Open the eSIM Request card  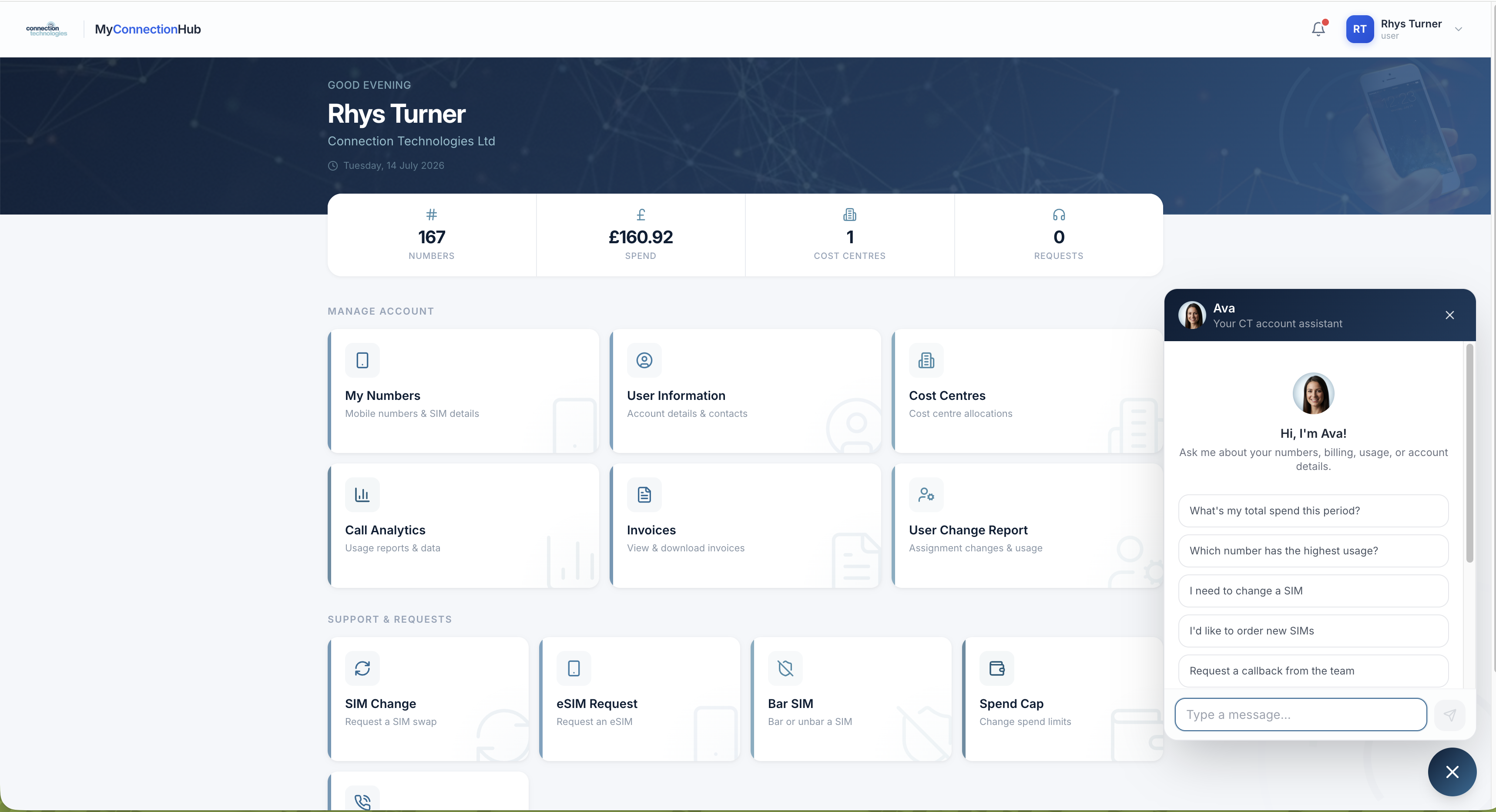[x=639, y=699]
